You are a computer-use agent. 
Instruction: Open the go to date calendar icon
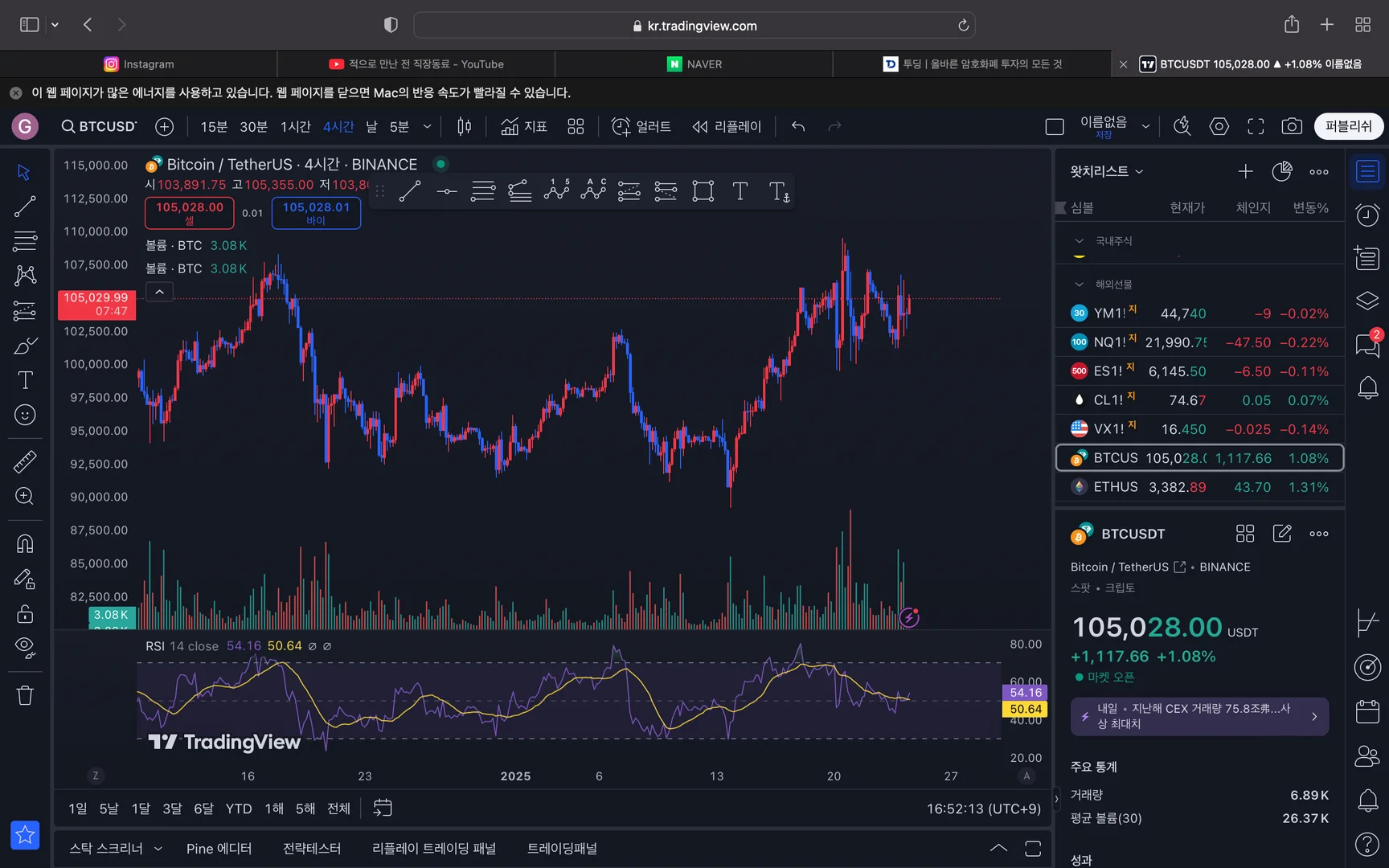tap(383, 808)
